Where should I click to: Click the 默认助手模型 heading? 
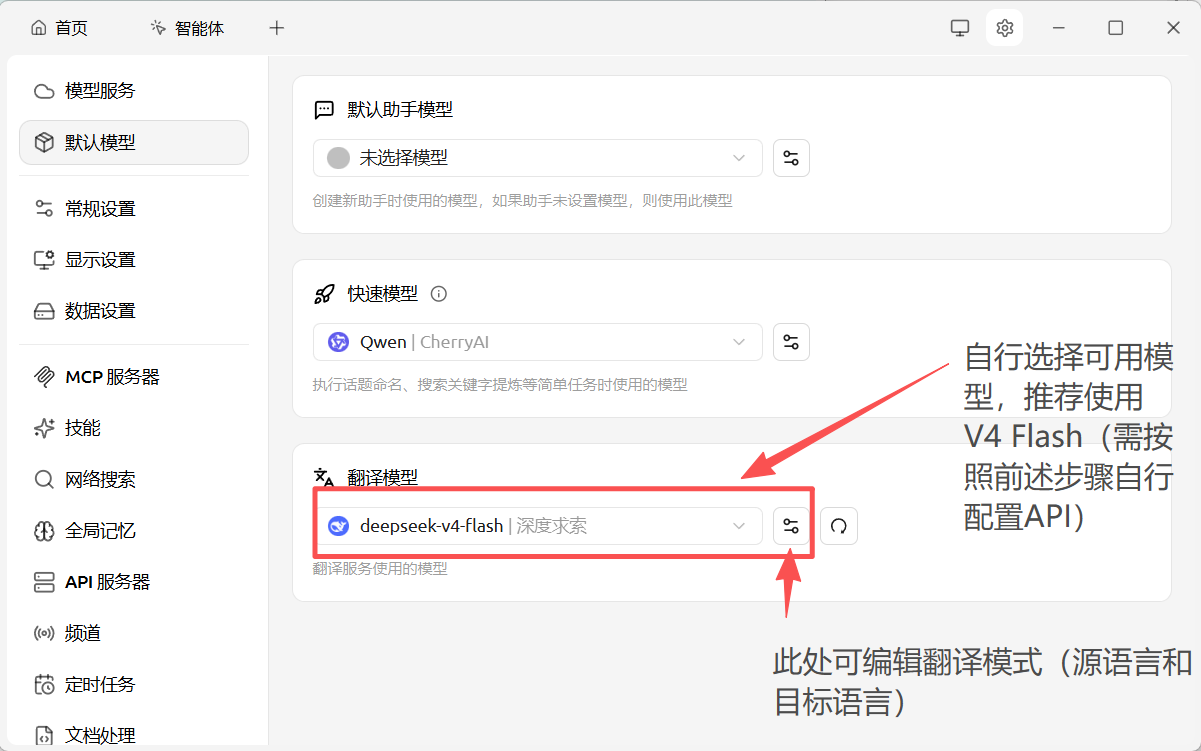pos(400,110)
